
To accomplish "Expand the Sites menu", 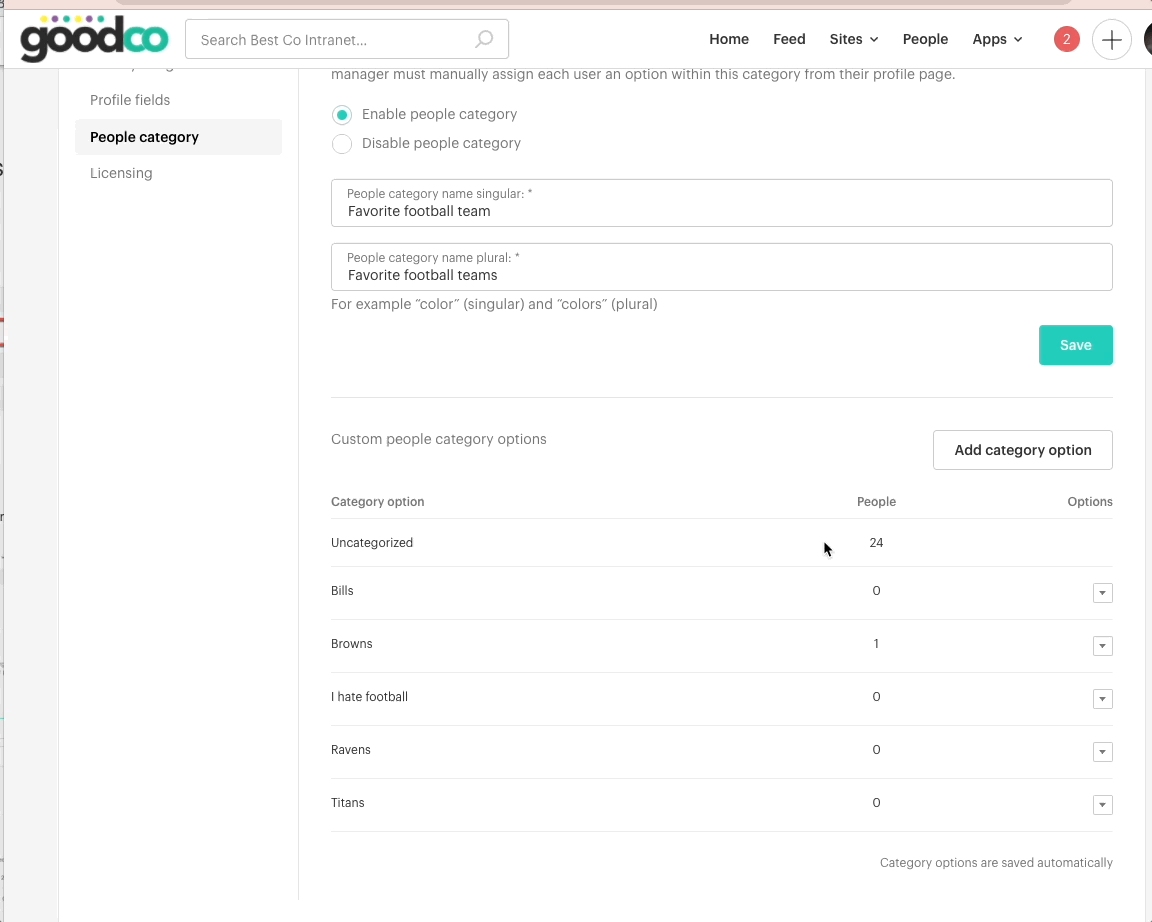I will [853, 39].
